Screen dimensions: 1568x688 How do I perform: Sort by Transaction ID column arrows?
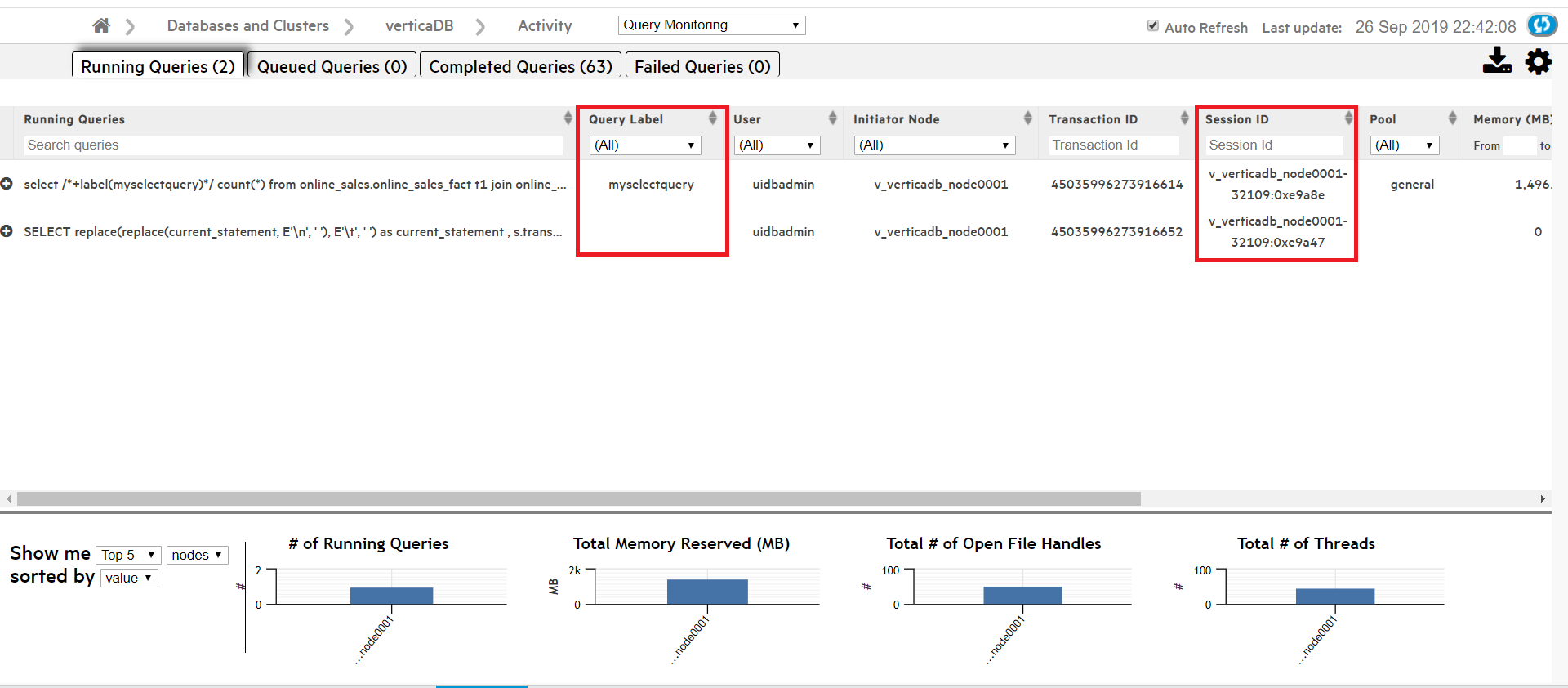tap(1184, 118)
